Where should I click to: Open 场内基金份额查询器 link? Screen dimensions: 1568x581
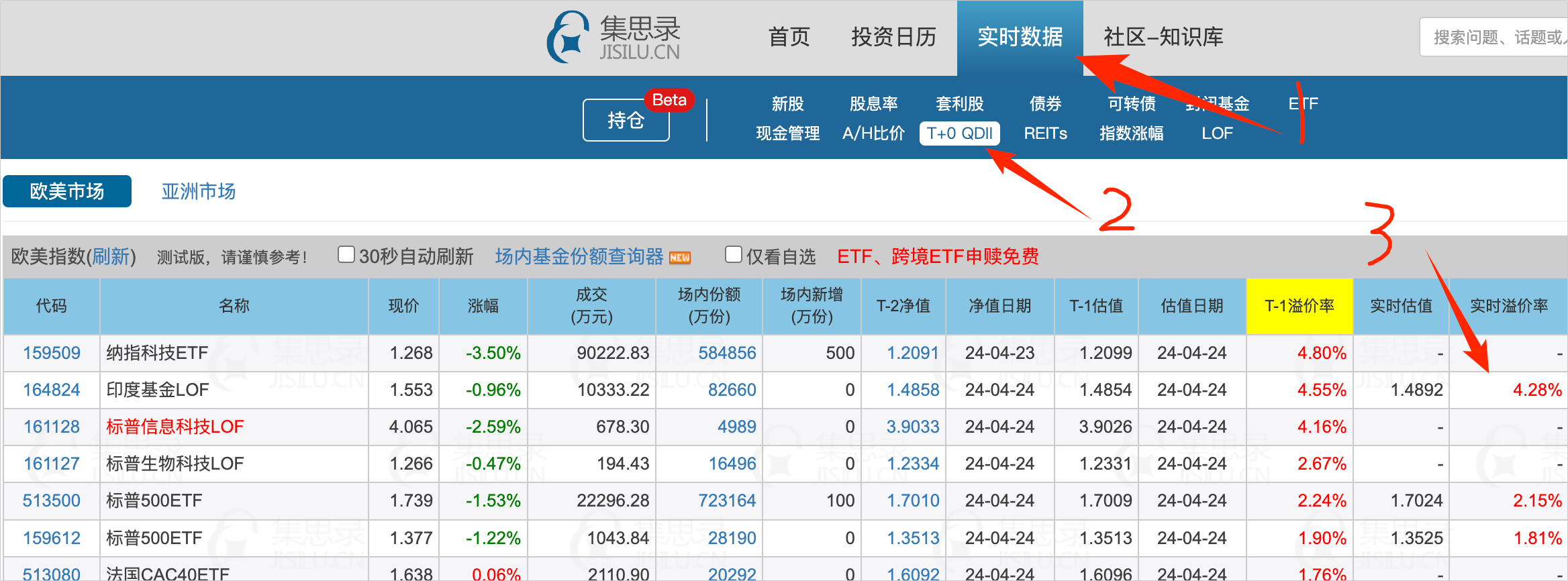coord(579,256)
